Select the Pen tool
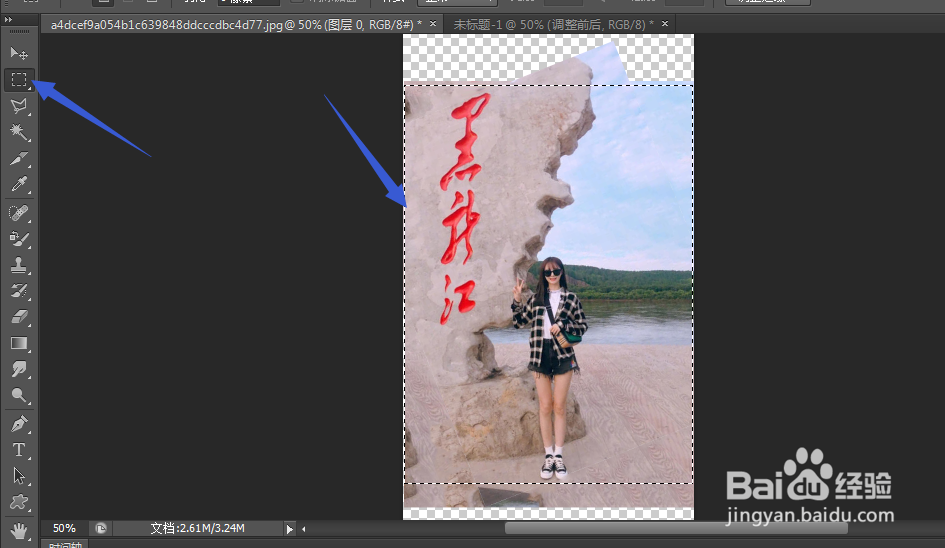The width and height of the screenshot is (945, 548). [x=19, y=424]
